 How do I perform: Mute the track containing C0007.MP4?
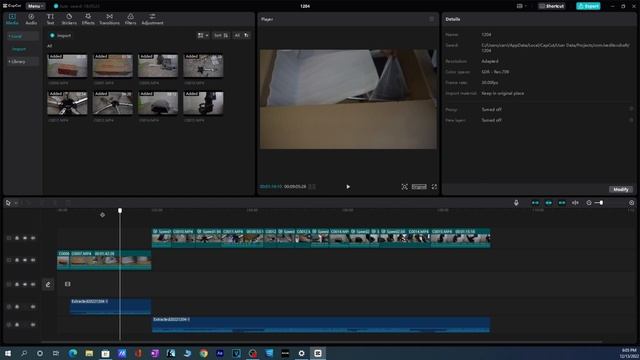(x=33, y=260)
